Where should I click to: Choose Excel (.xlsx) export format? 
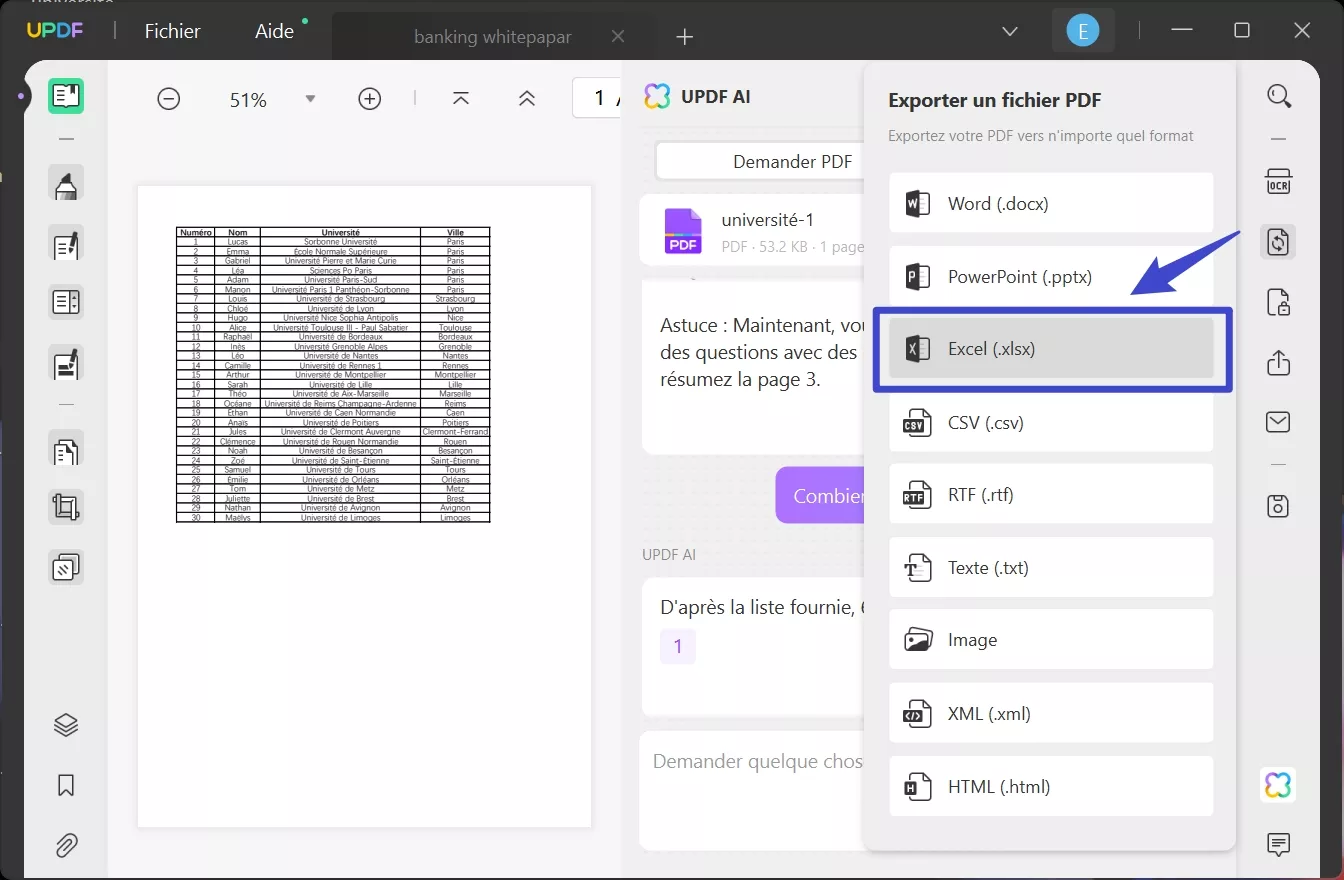[x=1051, y=349]
